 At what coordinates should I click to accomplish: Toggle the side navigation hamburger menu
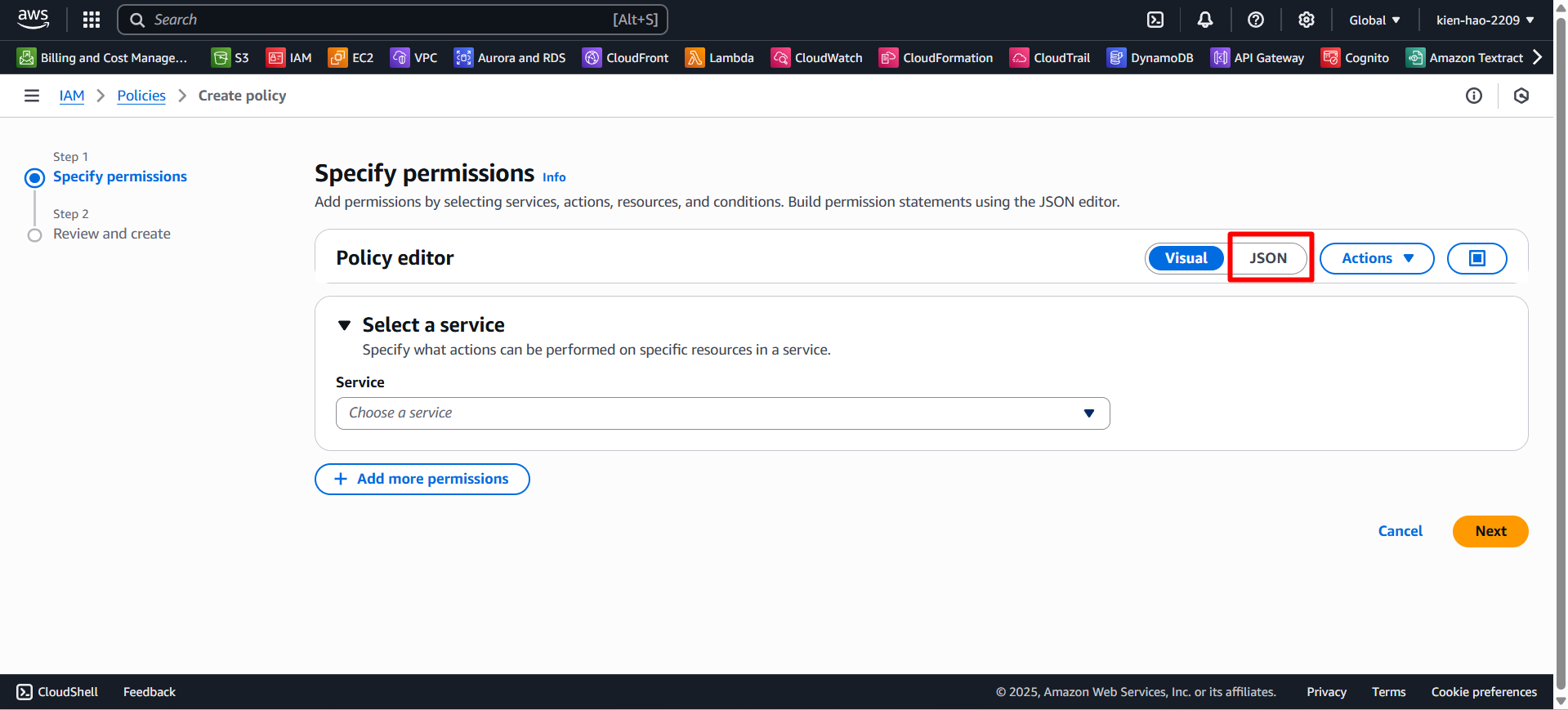point(32,96)
